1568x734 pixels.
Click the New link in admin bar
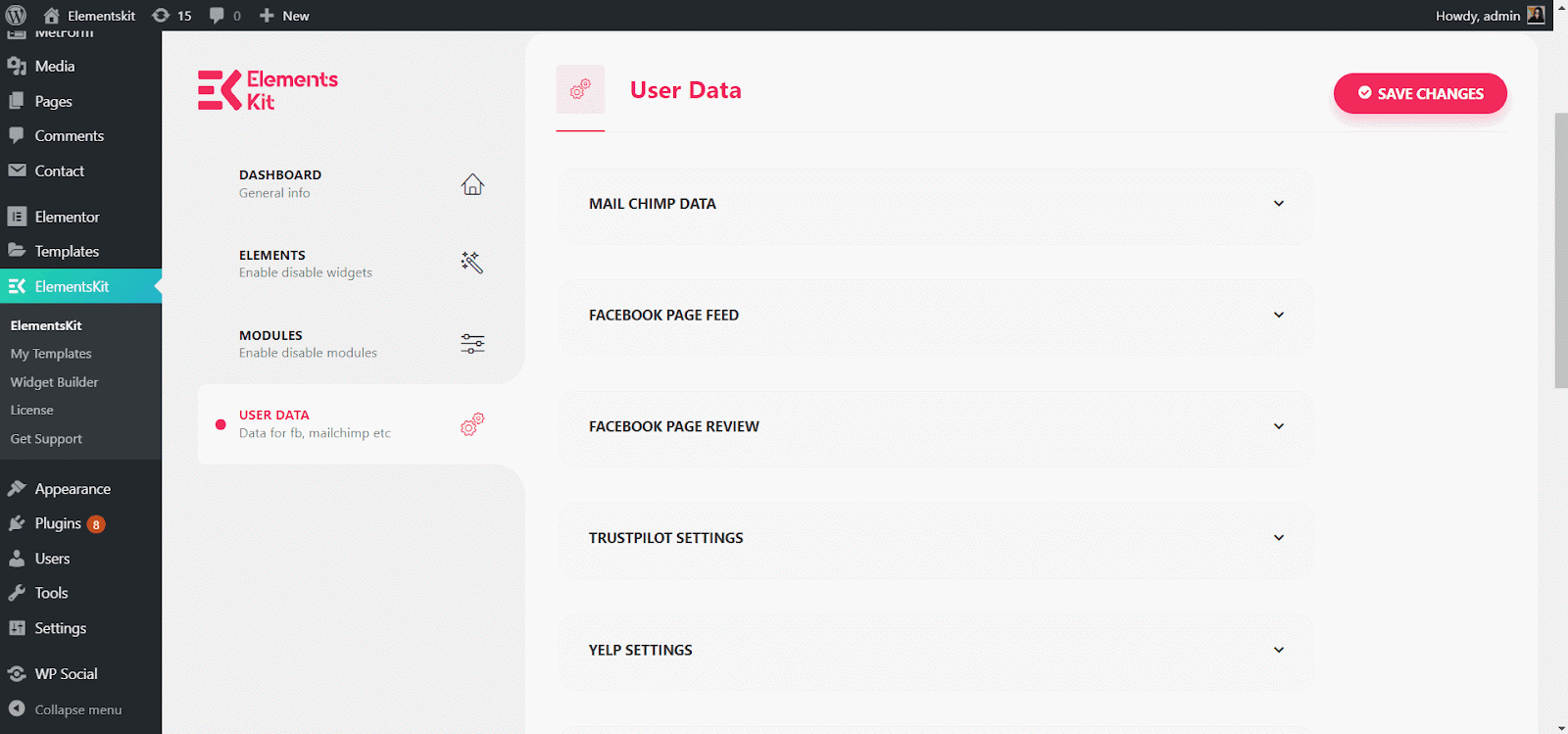tap(296, 16)
